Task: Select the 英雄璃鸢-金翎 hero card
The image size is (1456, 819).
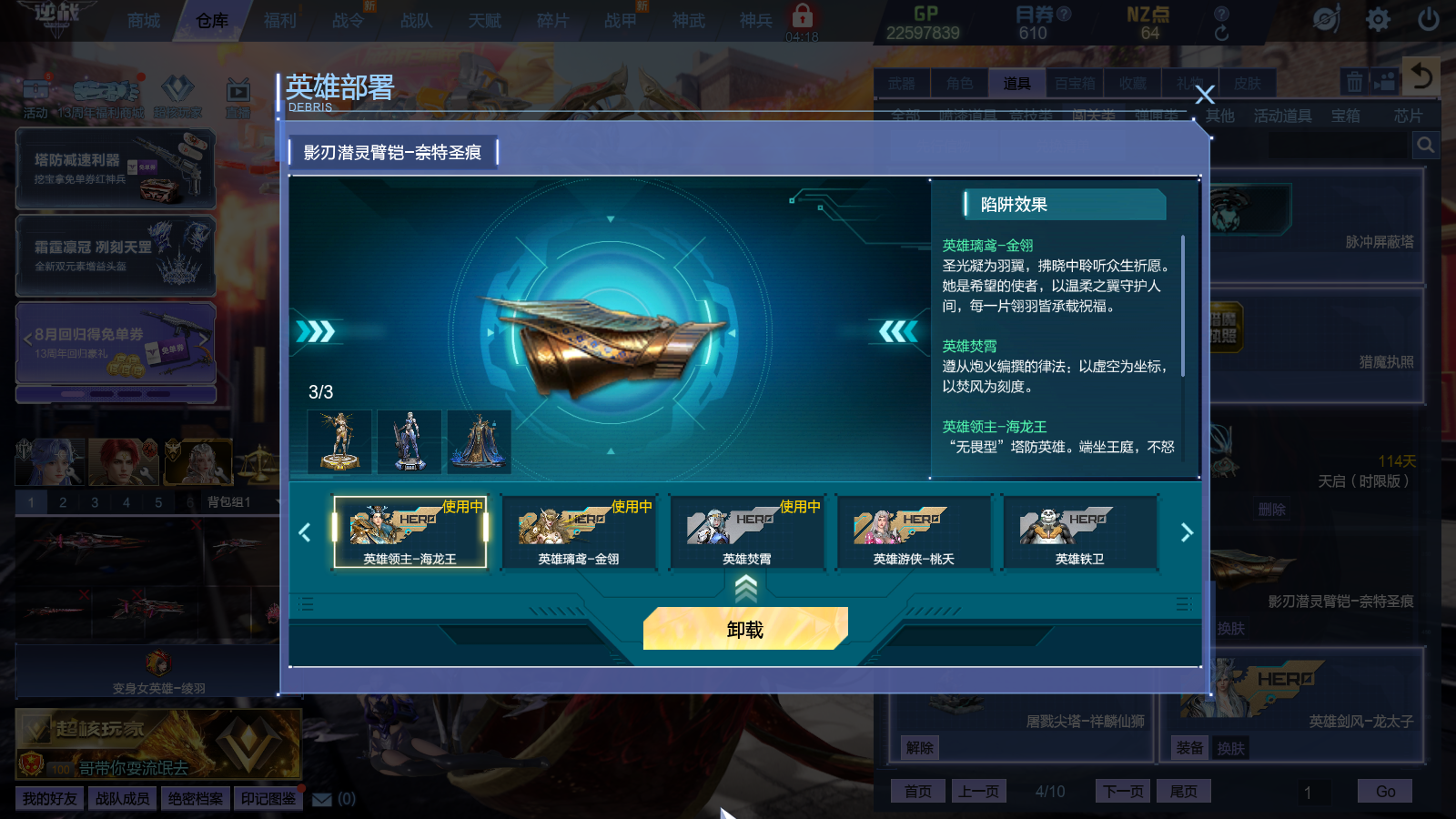Action: pos(579,532)
